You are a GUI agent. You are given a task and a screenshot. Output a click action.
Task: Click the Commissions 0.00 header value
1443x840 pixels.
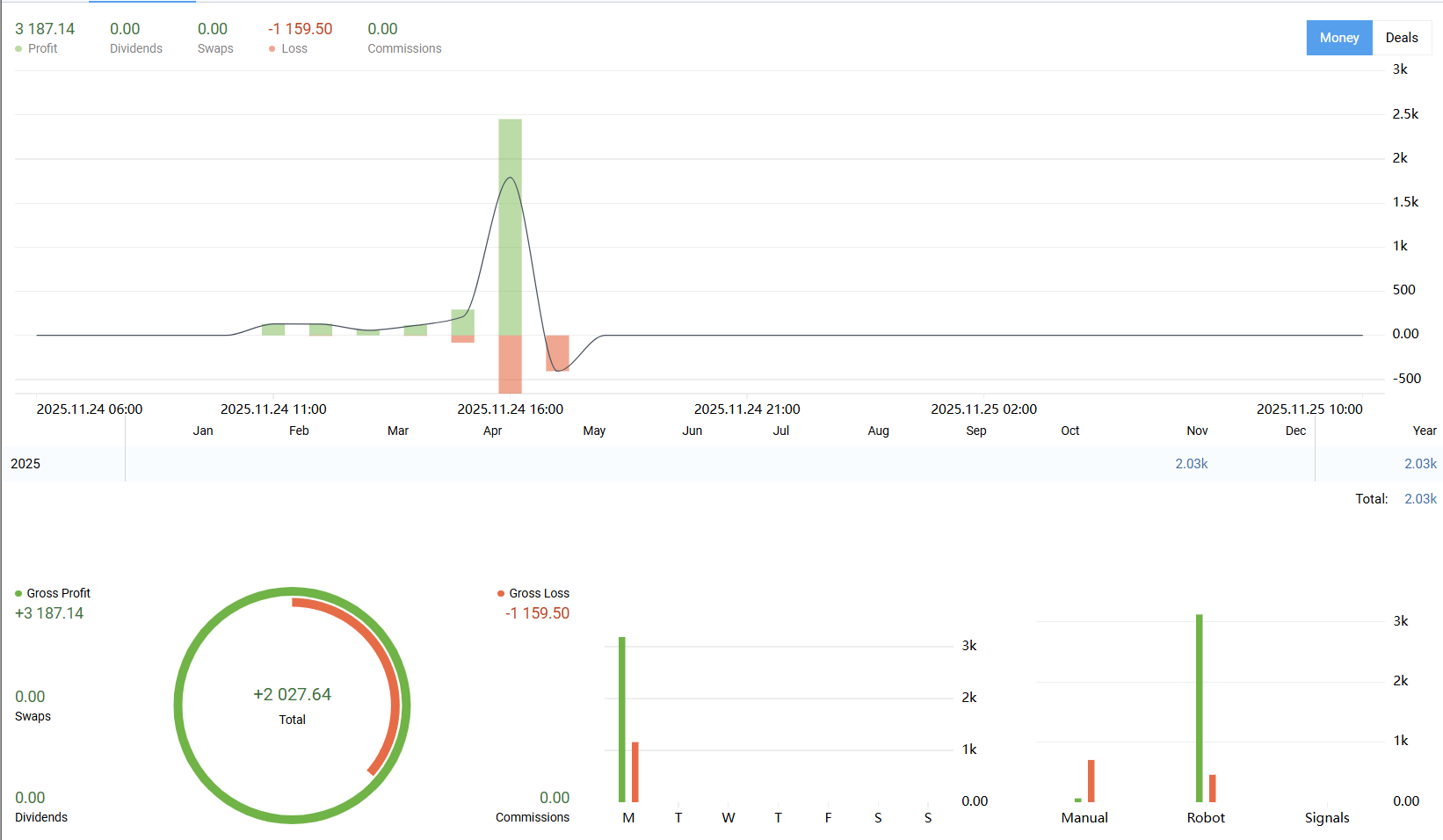pyautogui.click(x=382, y=29)
